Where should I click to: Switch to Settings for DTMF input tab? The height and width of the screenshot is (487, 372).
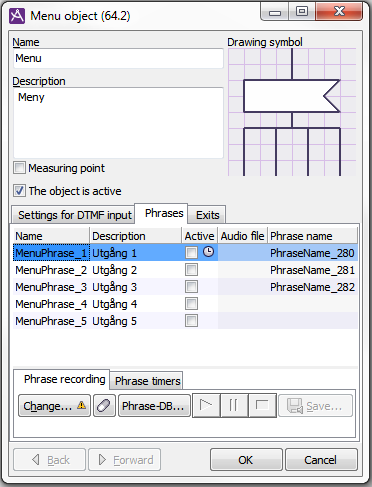coord(73,215)
